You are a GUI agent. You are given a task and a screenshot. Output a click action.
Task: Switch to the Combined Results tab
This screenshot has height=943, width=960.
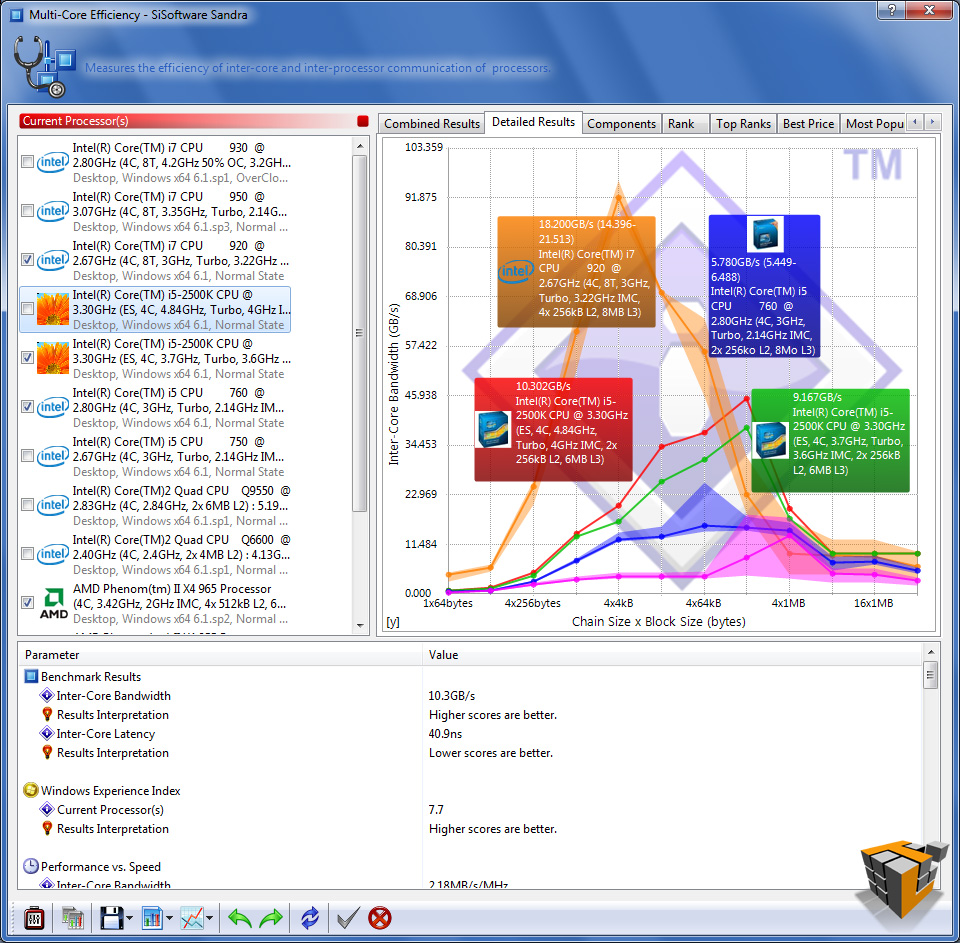pyautogui.click(x=432, y=124)
